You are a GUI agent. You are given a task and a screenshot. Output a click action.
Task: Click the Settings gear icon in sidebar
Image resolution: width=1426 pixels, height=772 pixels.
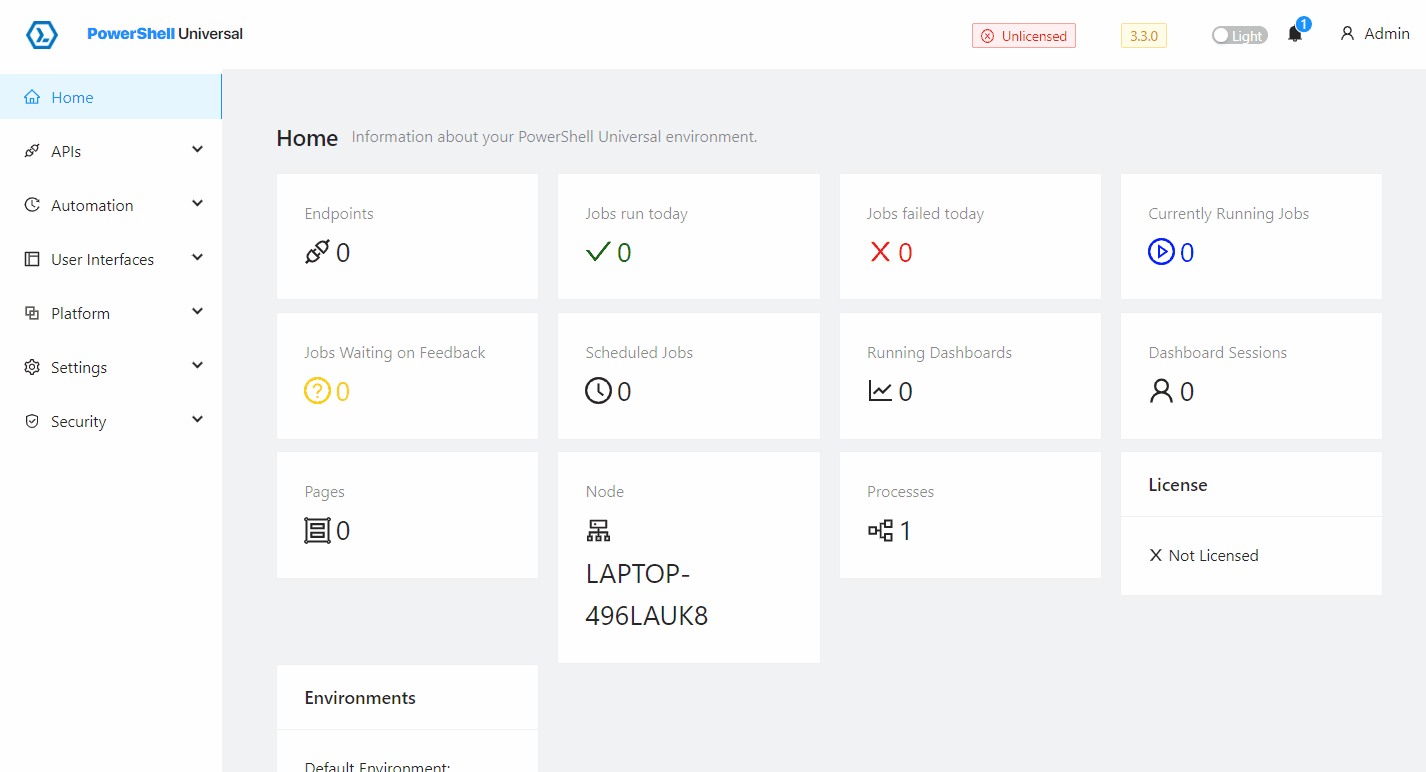(x=32, y=367)
